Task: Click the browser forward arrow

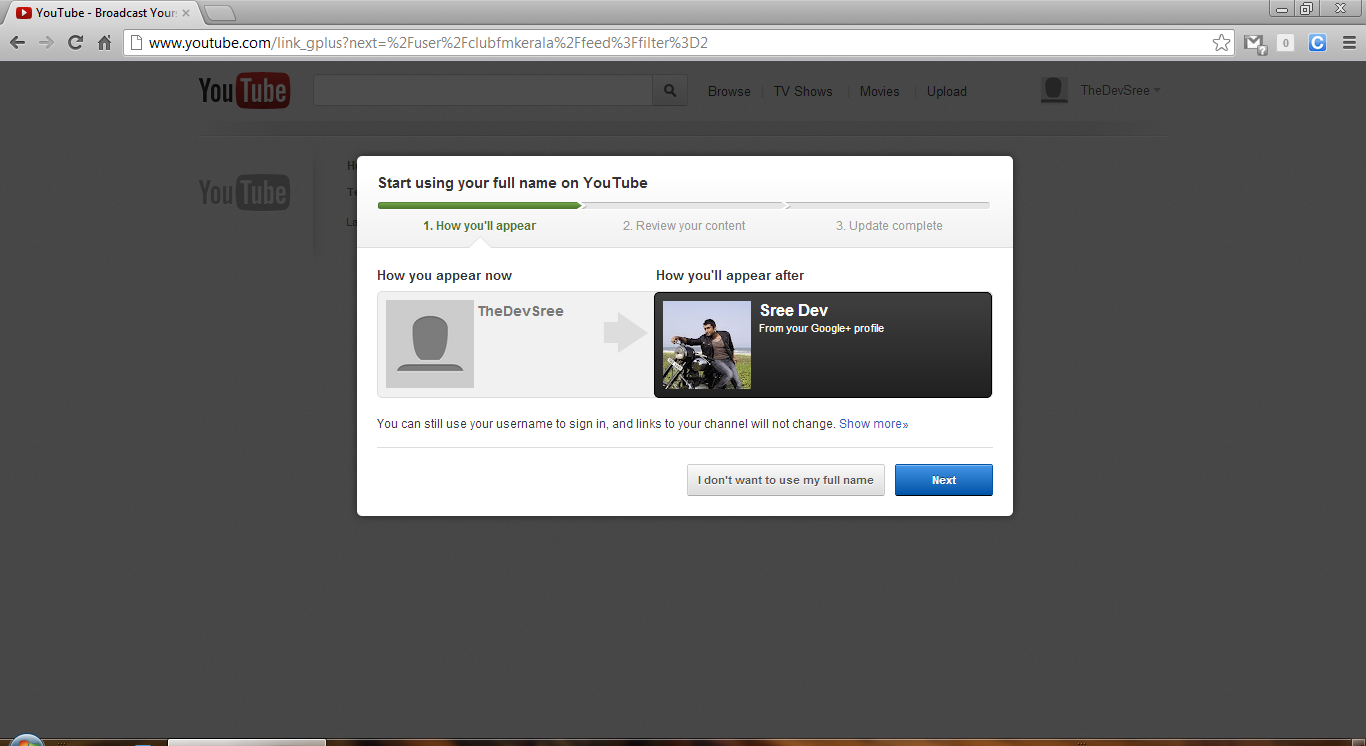Action: click(46, 43)
